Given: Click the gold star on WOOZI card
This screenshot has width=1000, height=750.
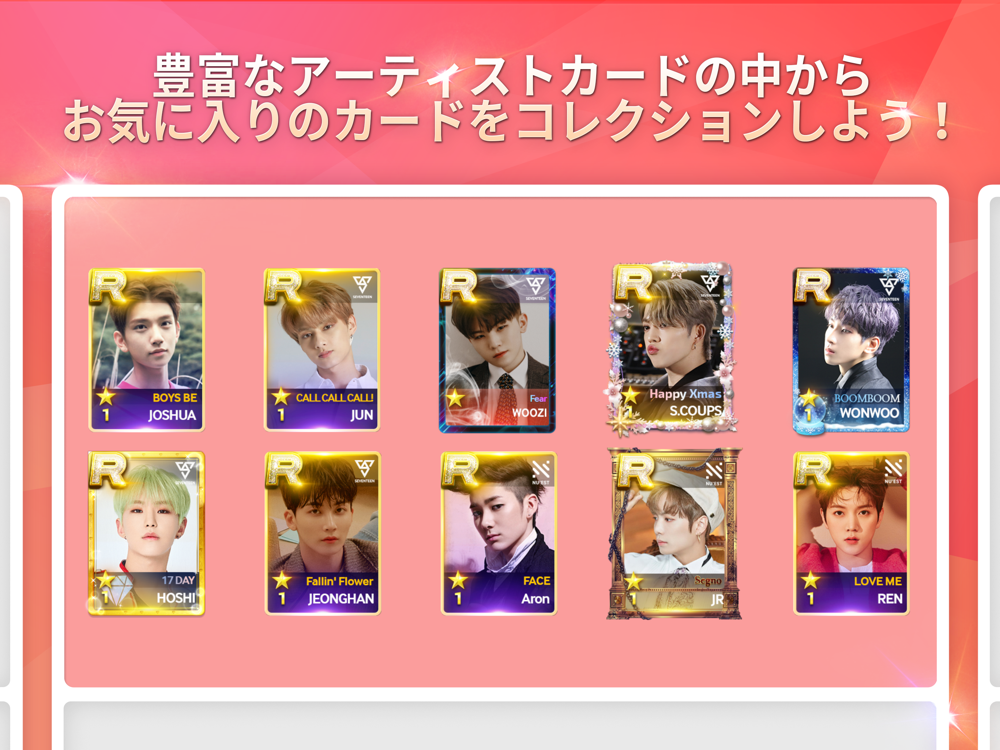Looking at the screenshot, I should pos(455,399).
